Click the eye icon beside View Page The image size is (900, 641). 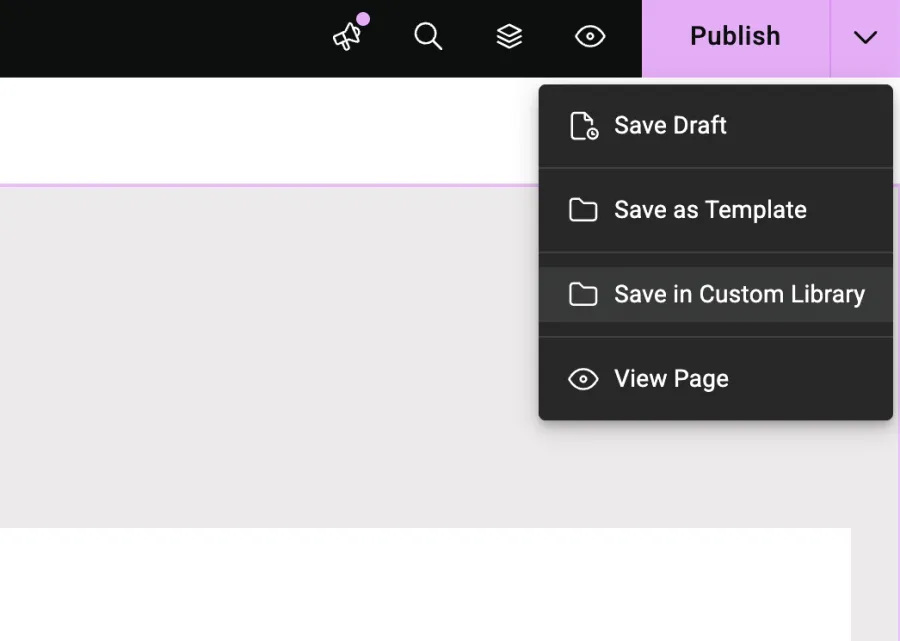pos(583,379)
